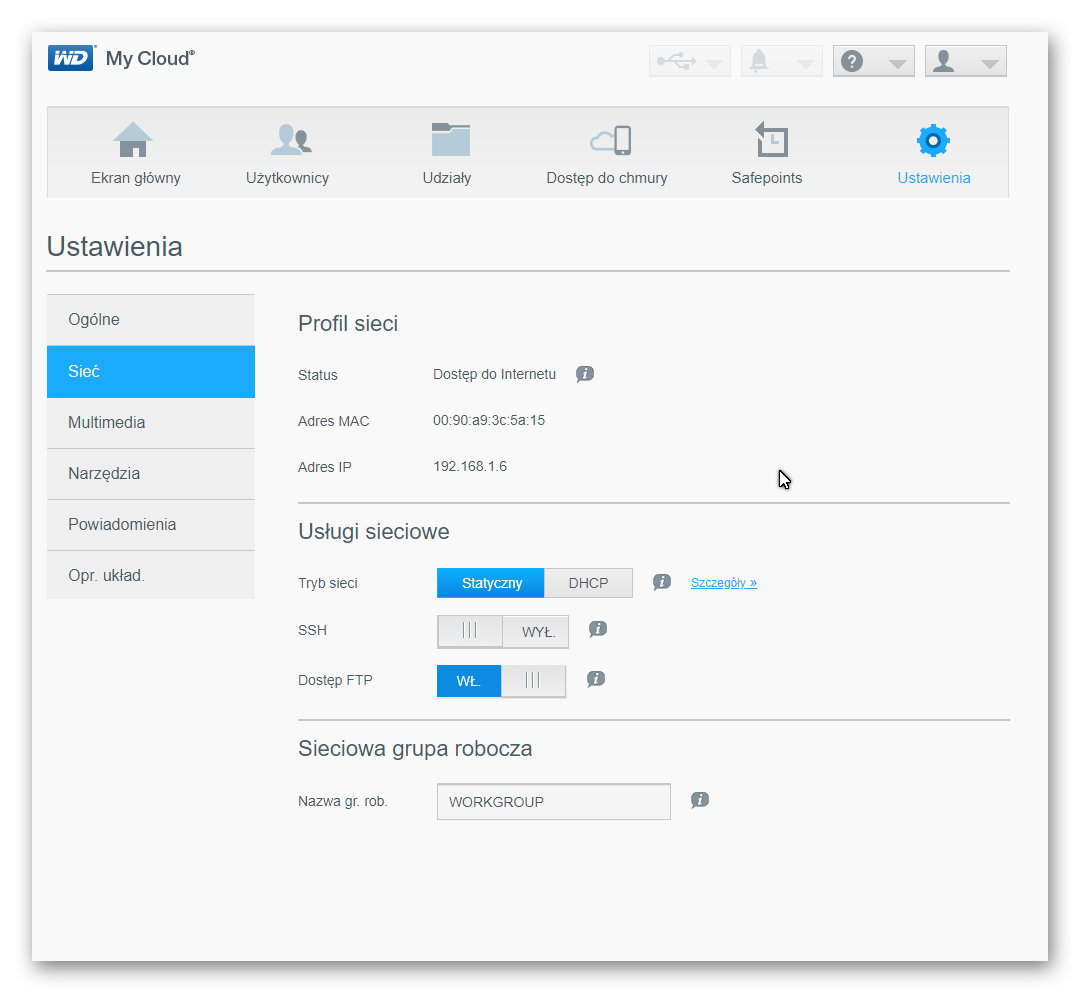Open the Sieć settings section

click(x=151, y=372)
